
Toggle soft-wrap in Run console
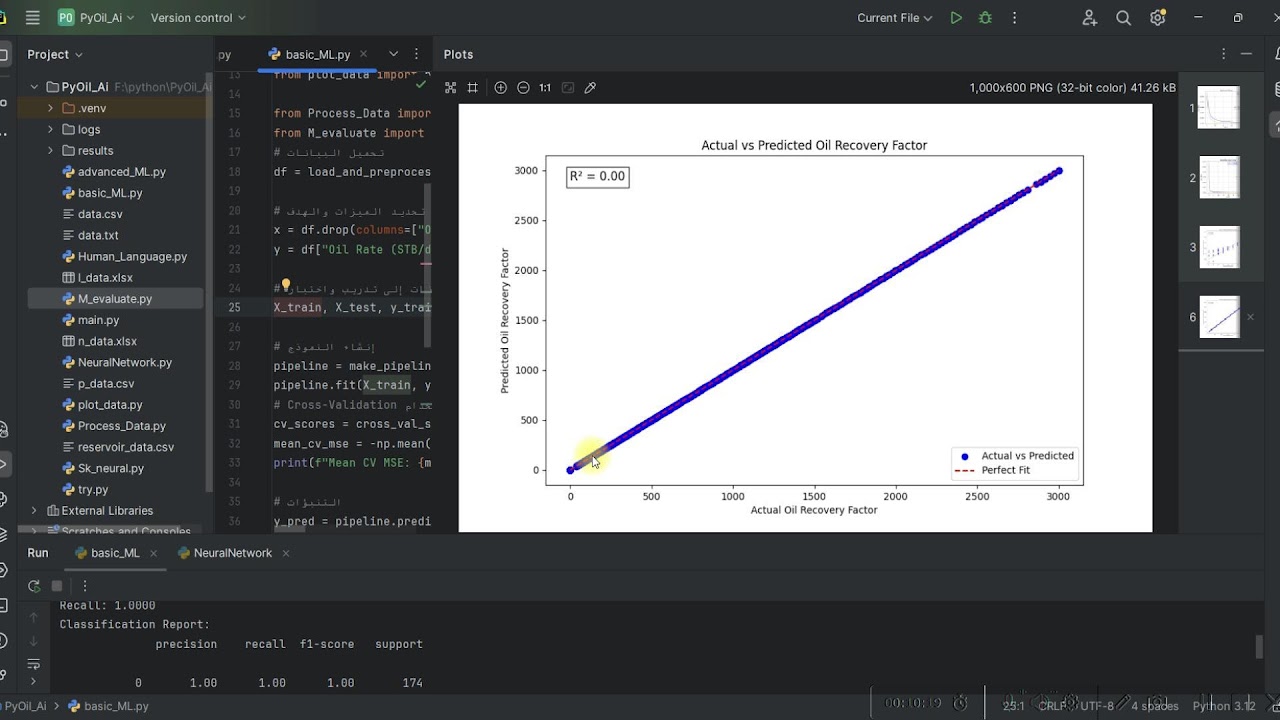point(33,664)
